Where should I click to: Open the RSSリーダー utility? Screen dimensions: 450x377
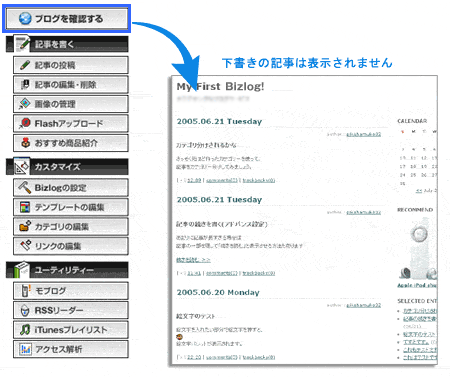point(71,310)
